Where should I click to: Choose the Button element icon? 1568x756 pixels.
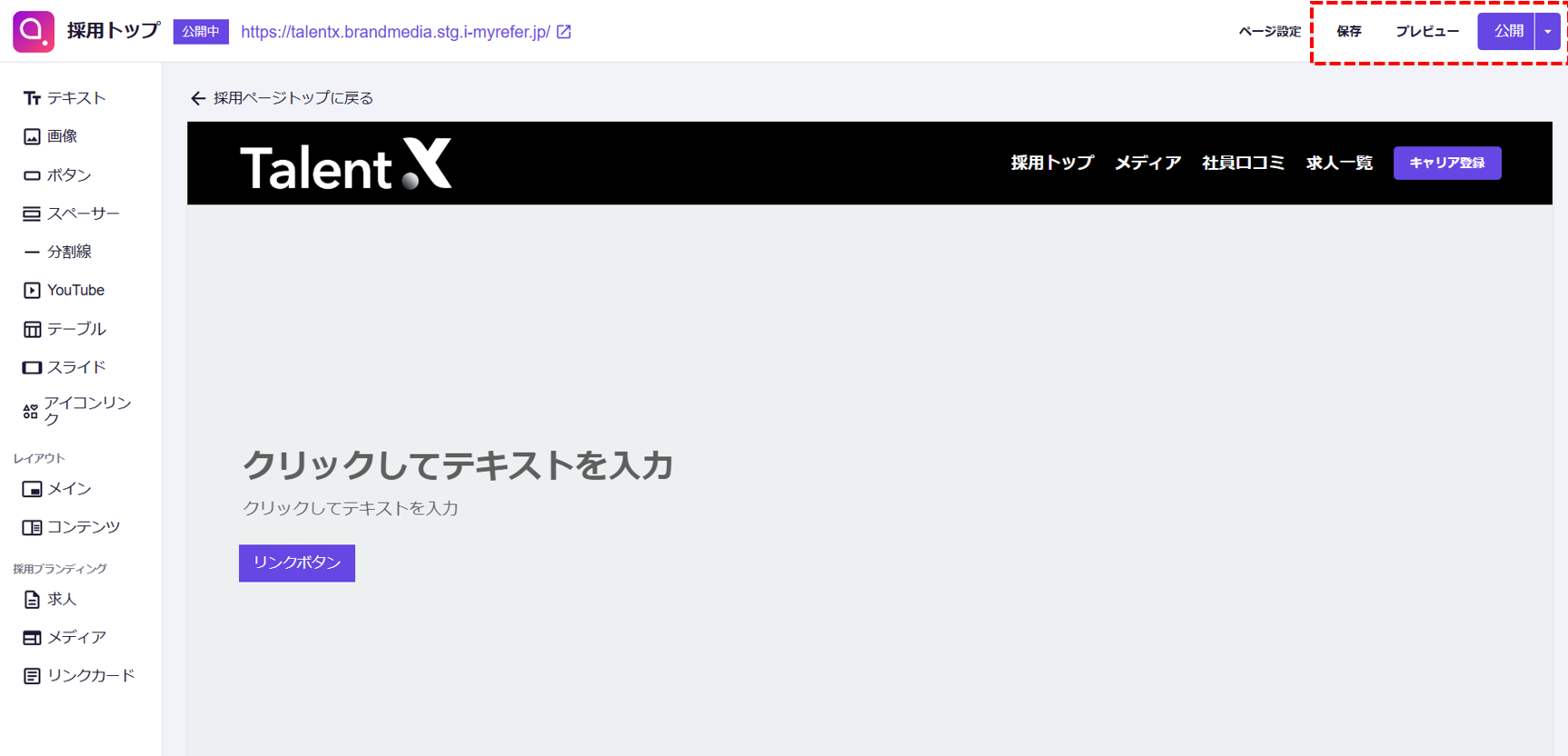32,175
